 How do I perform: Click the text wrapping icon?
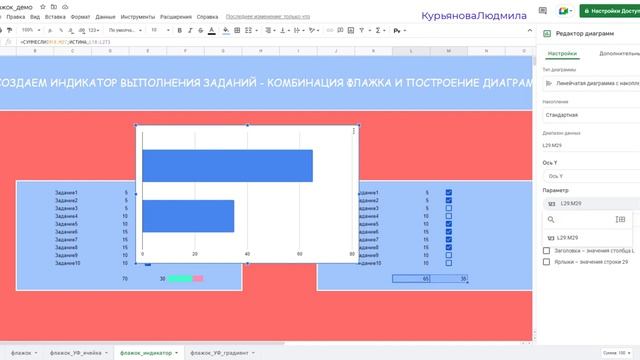click(297, 30)
